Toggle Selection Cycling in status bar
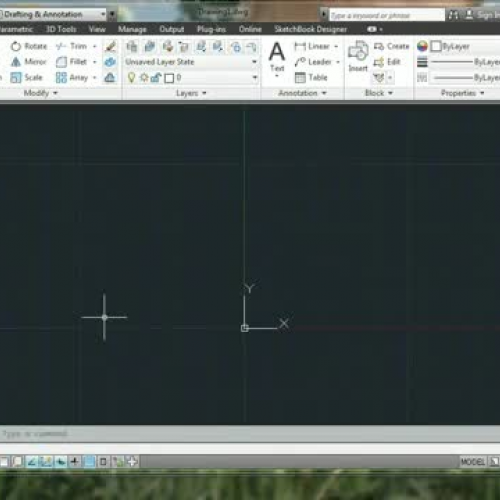 pyautogui.click(x=118, y=461)
